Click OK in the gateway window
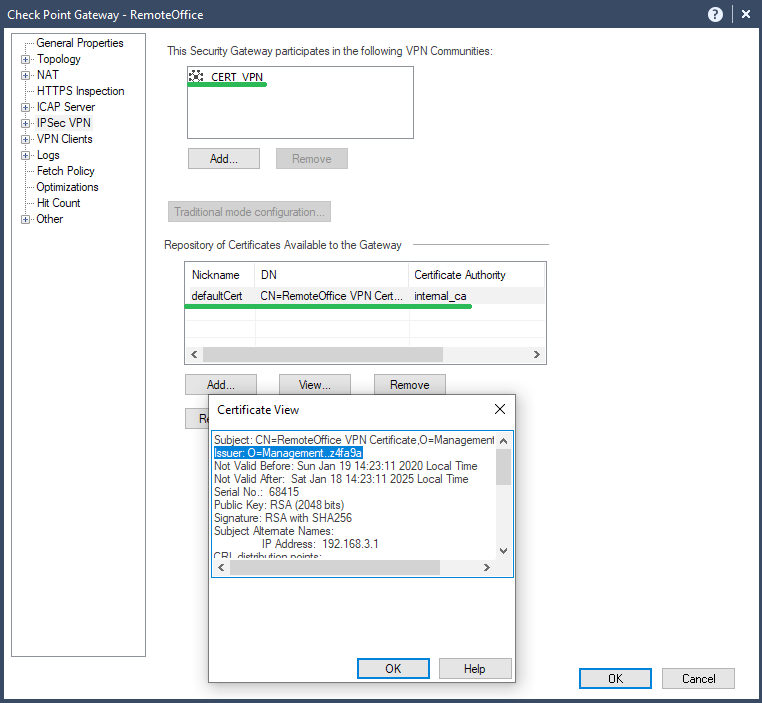The height and width of the screenshot is (703, 762). (615, 678)
